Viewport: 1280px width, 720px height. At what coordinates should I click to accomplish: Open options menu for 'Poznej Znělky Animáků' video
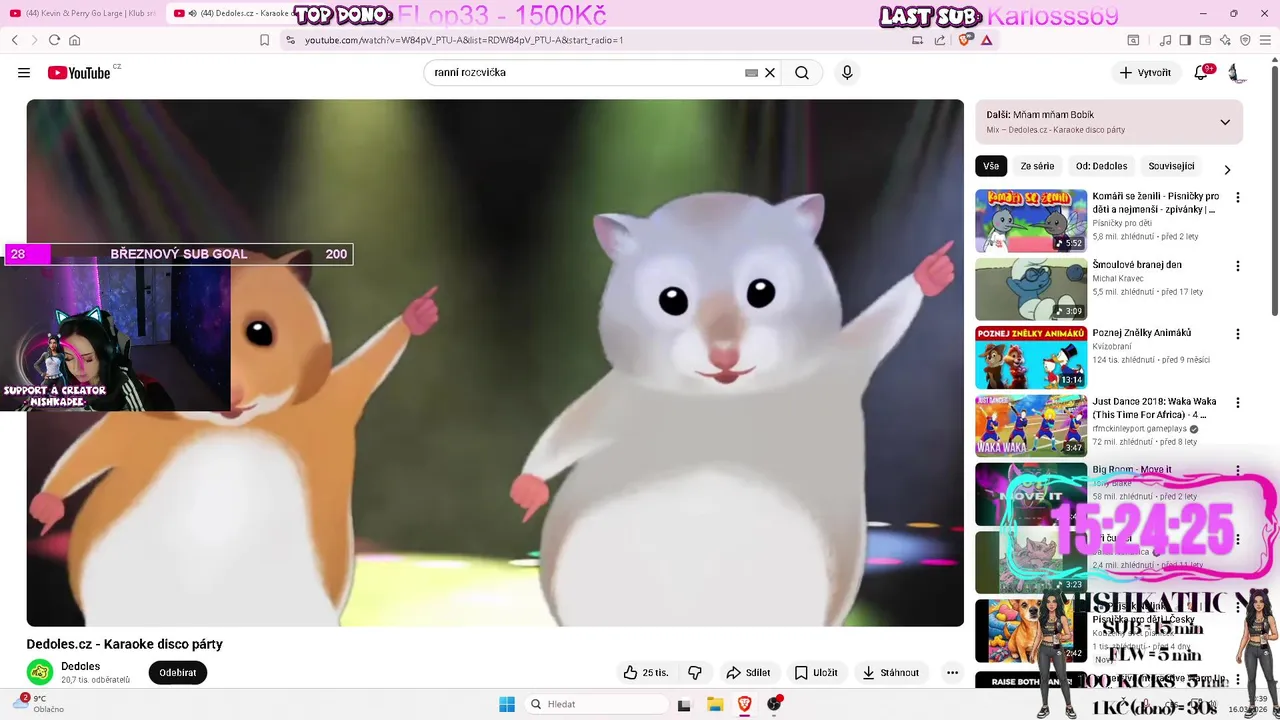pyautogui.click(x=1238, y=334)
